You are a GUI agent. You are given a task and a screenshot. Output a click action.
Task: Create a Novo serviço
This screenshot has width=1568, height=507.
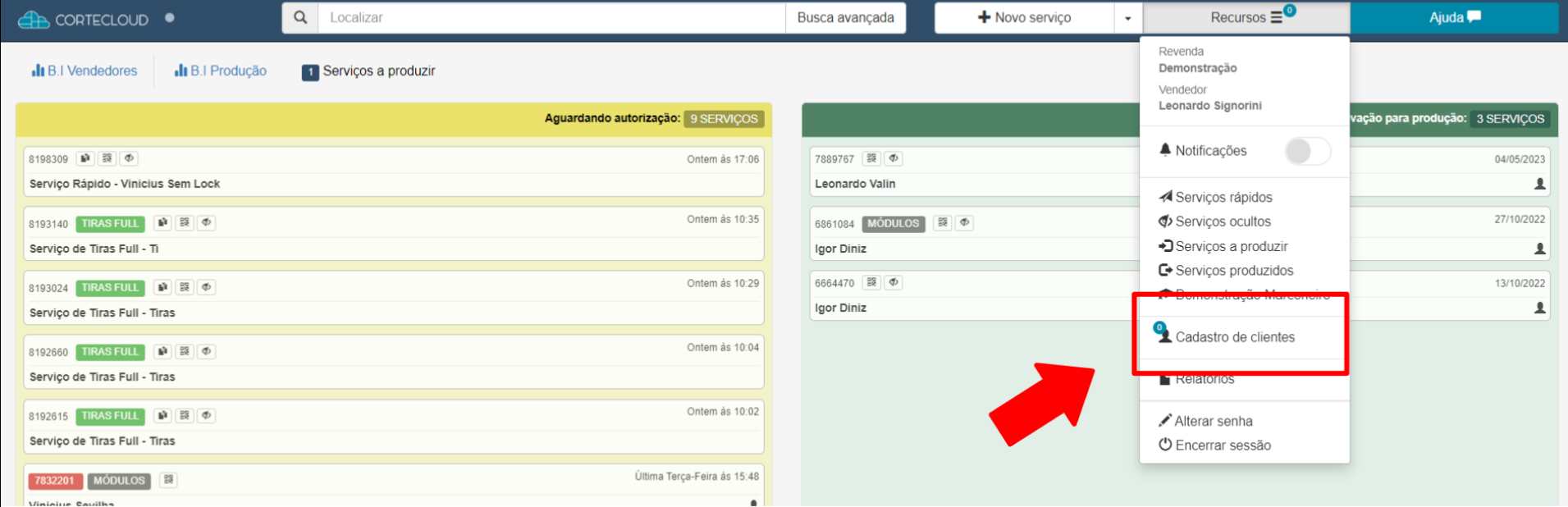tap(1024, 17)
